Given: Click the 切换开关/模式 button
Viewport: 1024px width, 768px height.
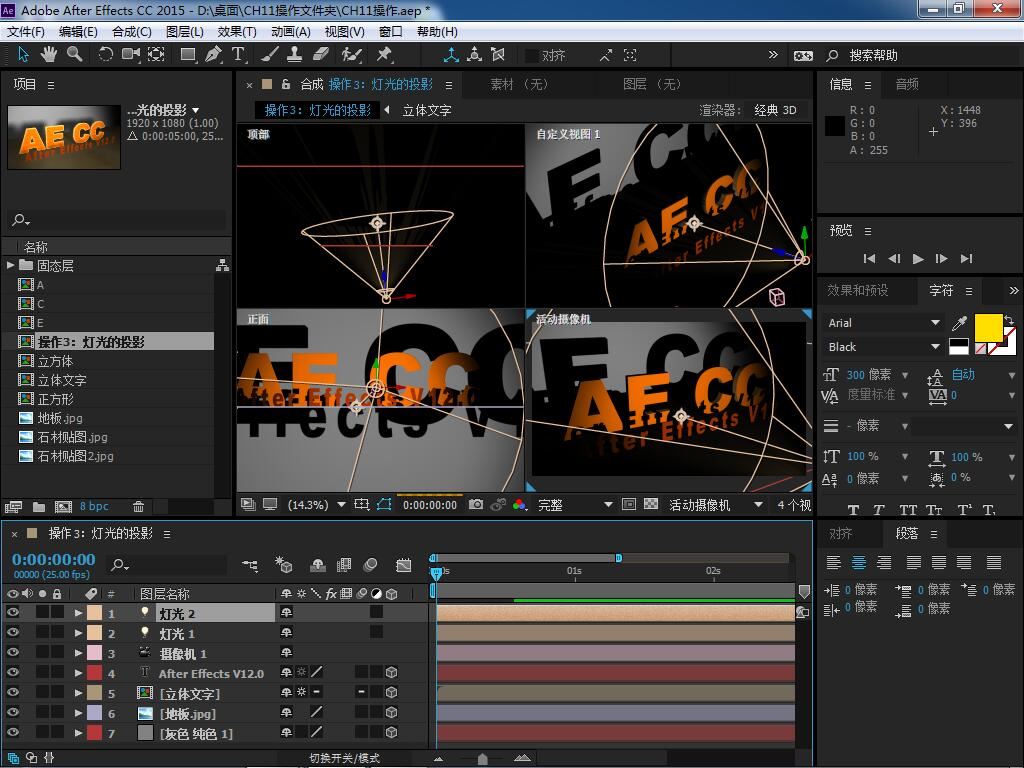Looking at the screenshot, I should click(344, 758).
